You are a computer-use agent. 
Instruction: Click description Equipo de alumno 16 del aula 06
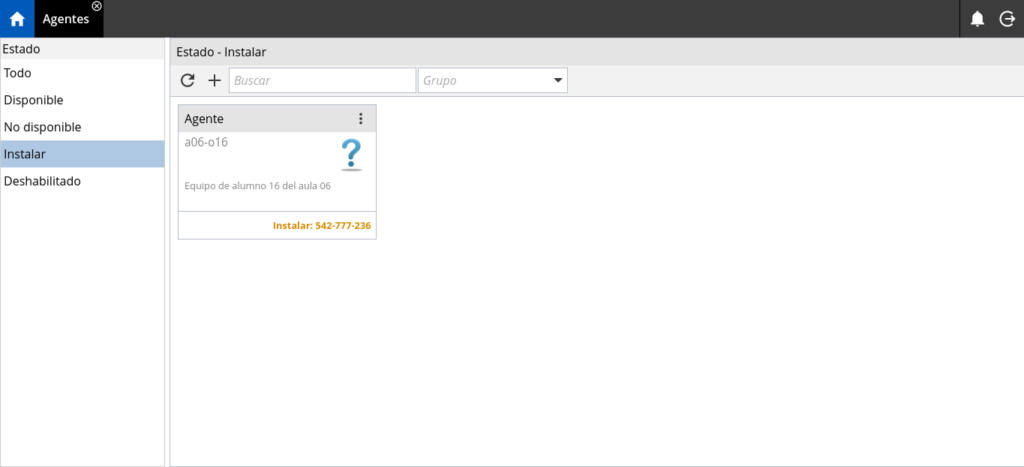258,186
